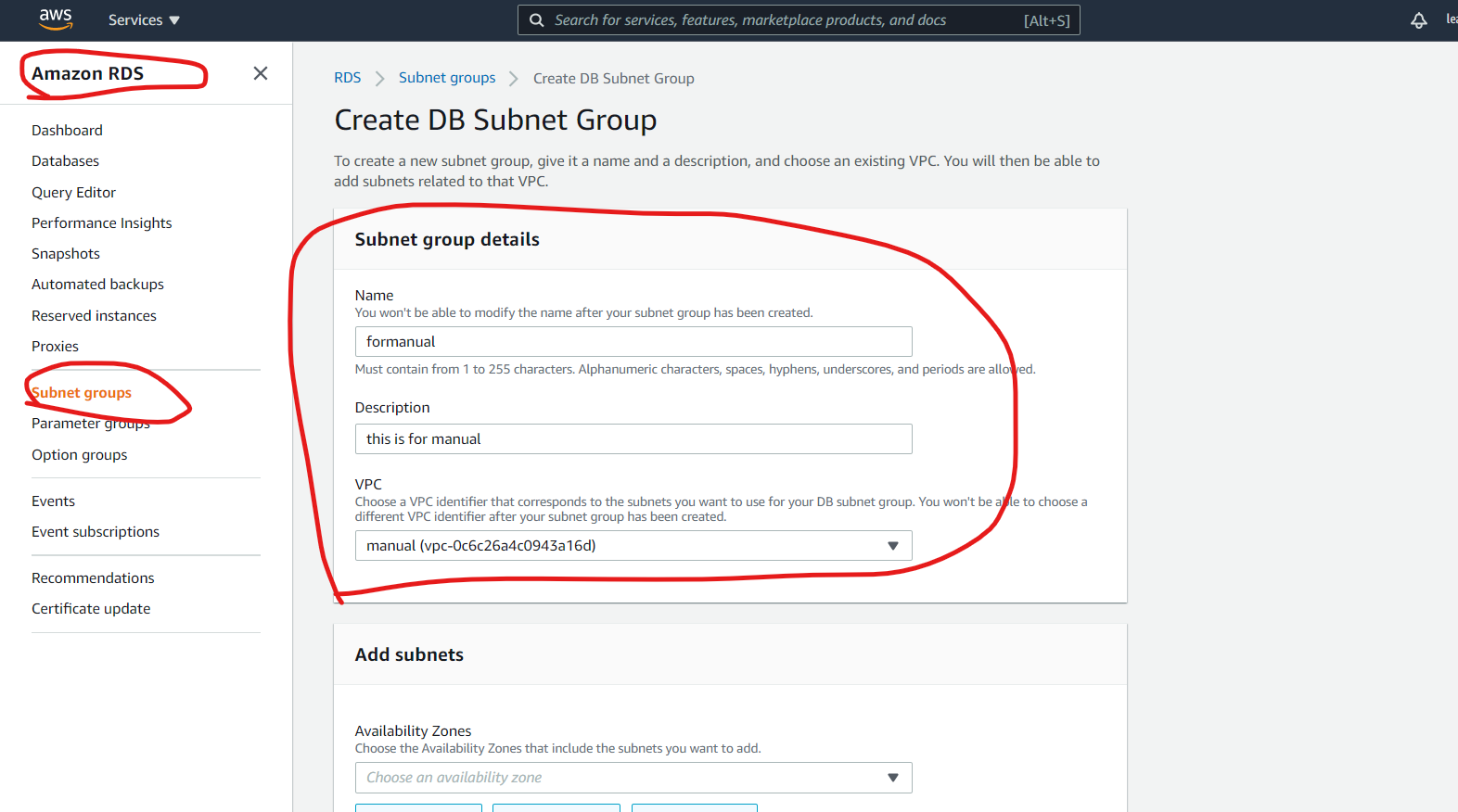
Task: Navigate to Event subscriptions
Action: click(96, 532)
